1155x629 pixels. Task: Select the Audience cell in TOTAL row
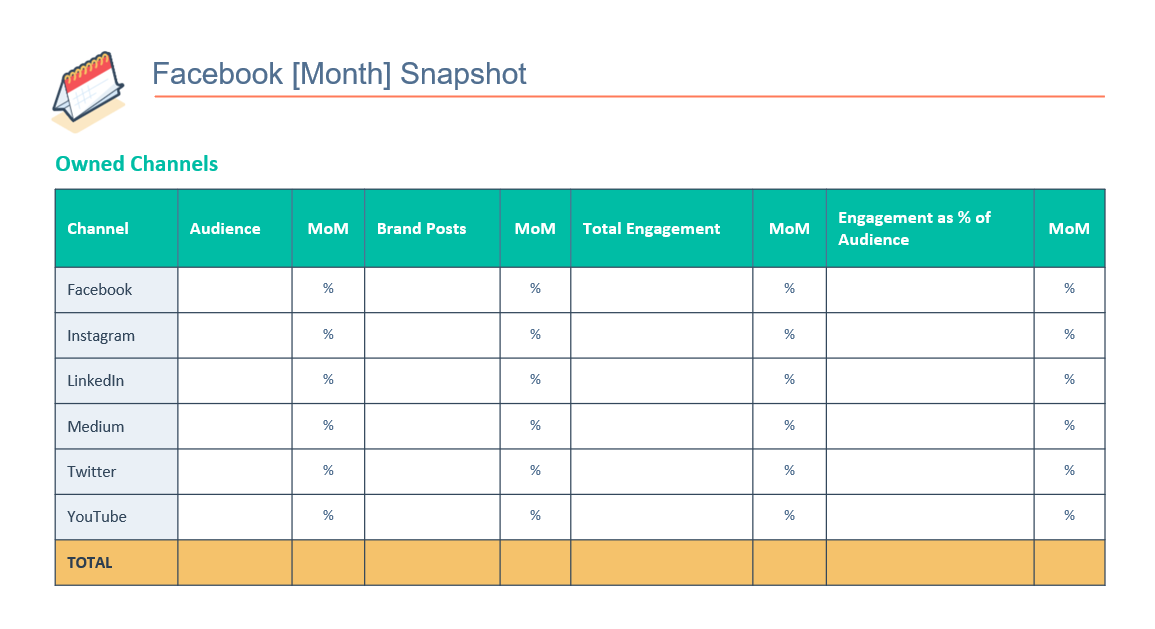[x=235, y=563]
